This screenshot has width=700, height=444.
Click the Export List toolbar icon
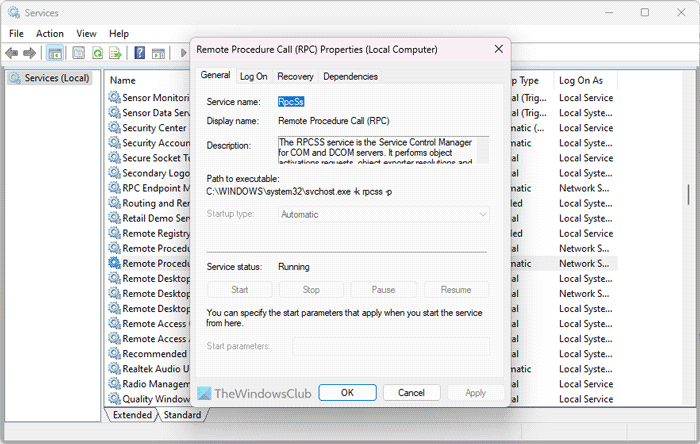pos(115,53)
